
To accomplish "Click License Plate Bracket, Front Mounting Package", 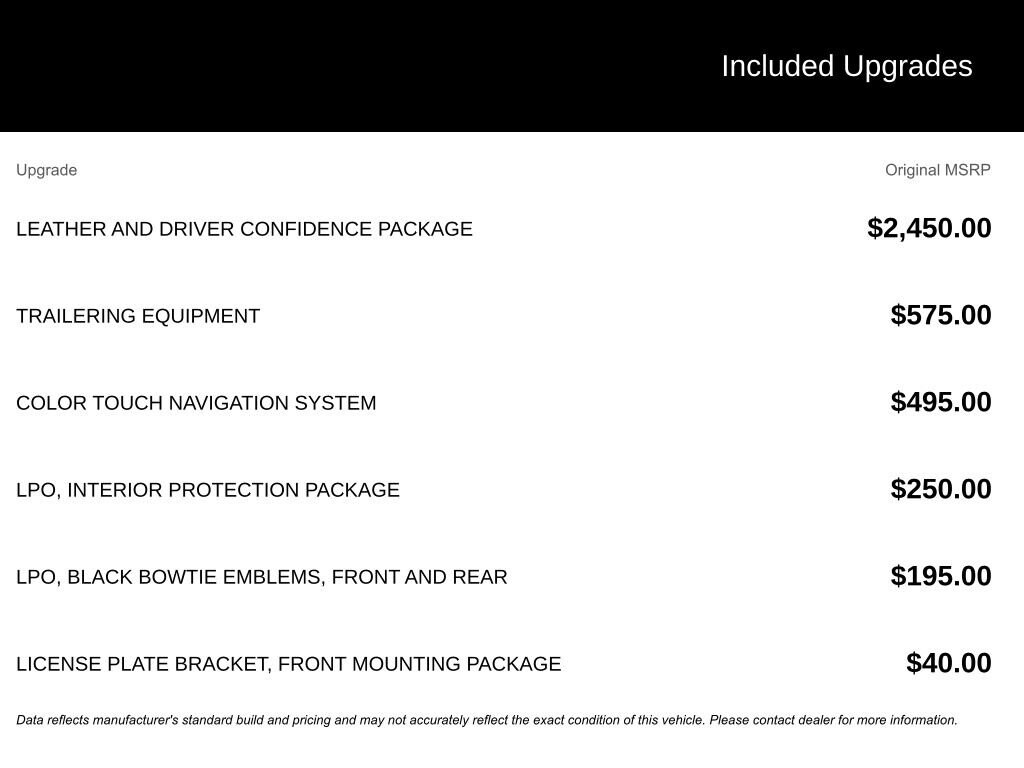I will pos(289,664).
